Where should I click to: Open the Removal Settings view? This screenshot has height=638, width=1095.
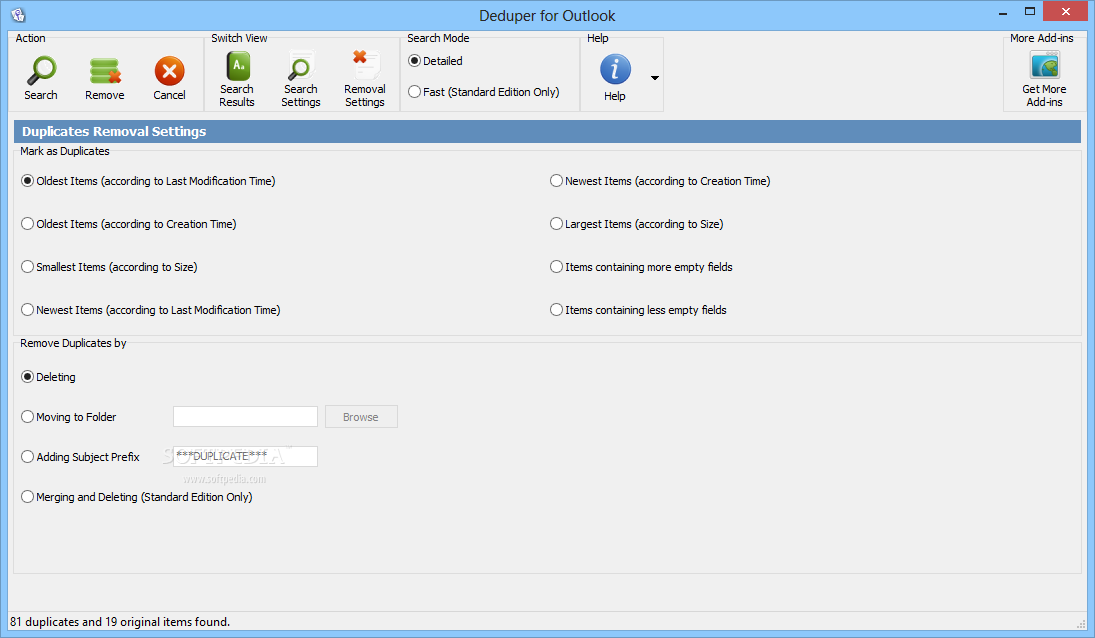tap(365, 79)
